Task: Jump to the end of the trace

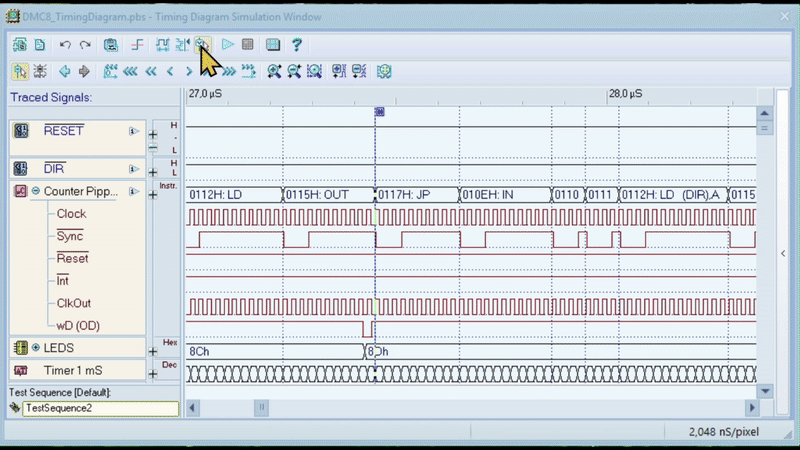Action: point(248,71)
